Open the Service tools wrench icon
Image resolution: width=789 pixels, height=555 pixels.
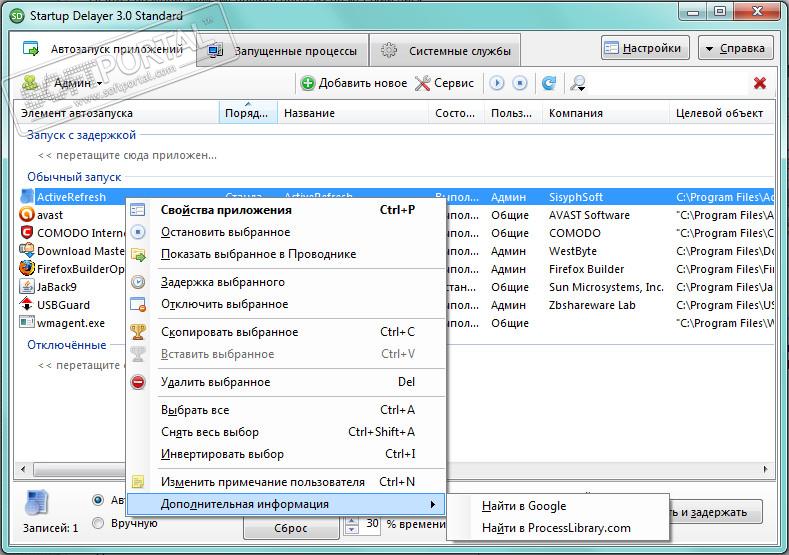(x=422, y=83)
